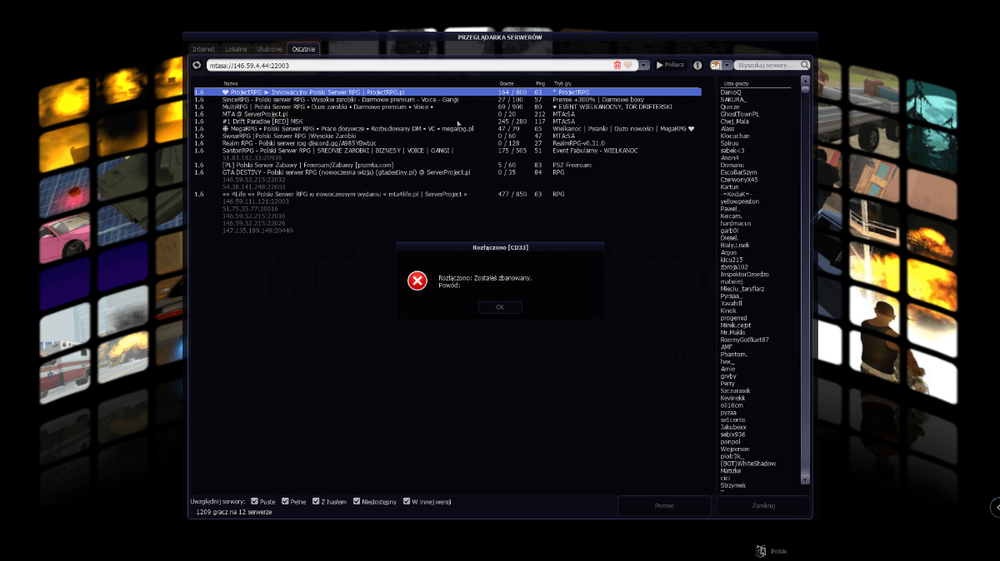Select the #1 Drift Paradise [RED] MSK row

coord(447,121)
